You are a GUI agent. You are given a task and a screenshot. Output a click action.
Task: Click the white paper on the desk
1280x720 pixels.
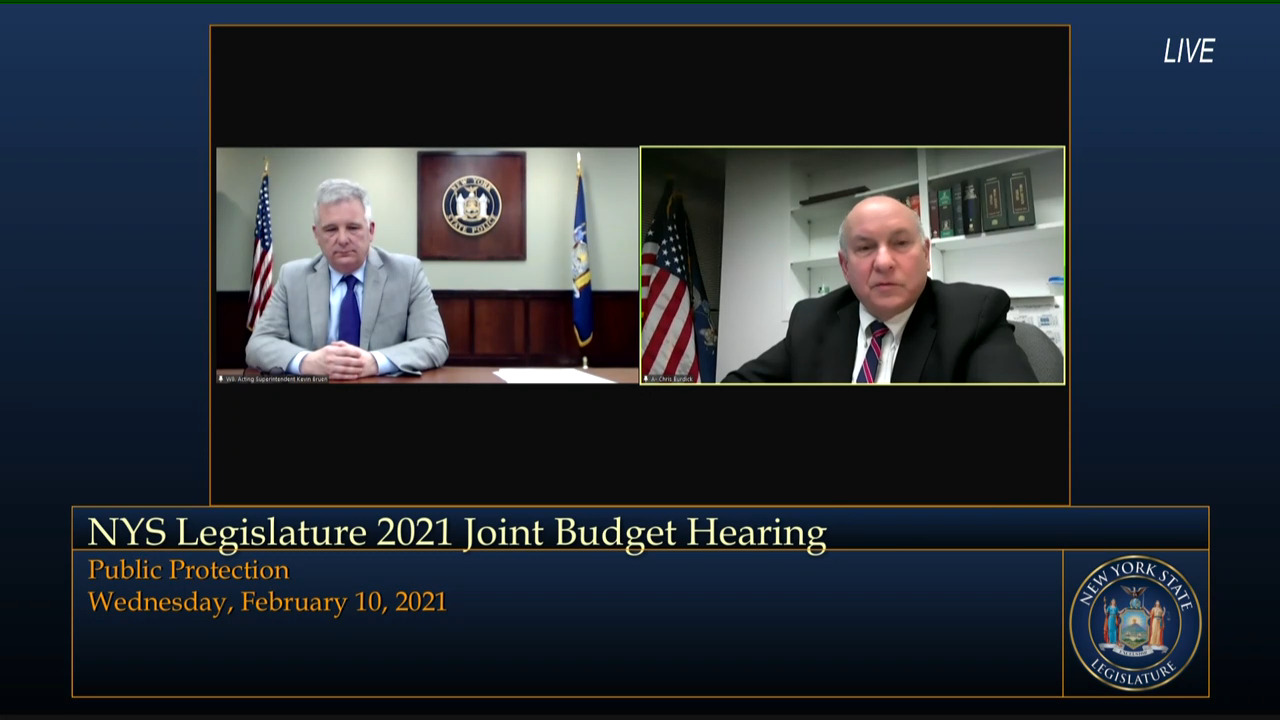coord(553,376)
